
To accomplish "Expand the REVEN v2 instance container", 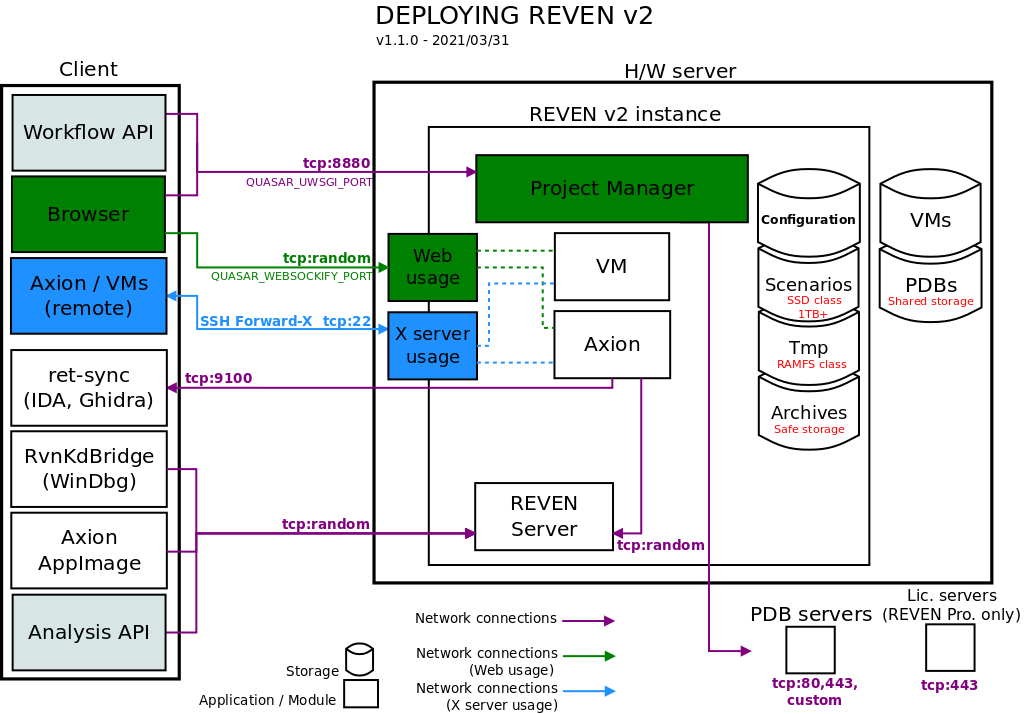I will tap(625, 114).
